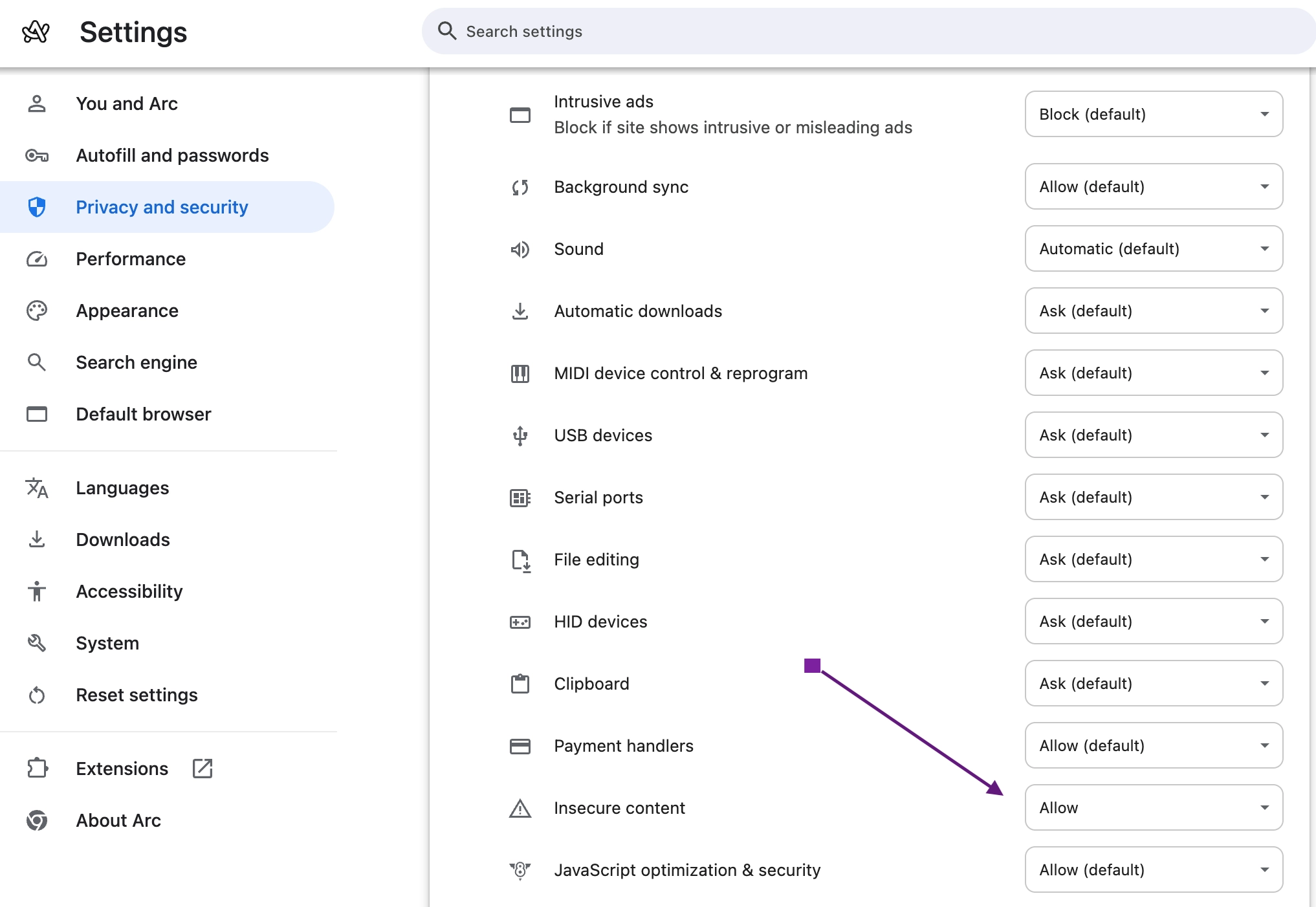
Task: Open the Background sync Allow dropdown
Action: pyautogui.click(x=1153, y=187)
